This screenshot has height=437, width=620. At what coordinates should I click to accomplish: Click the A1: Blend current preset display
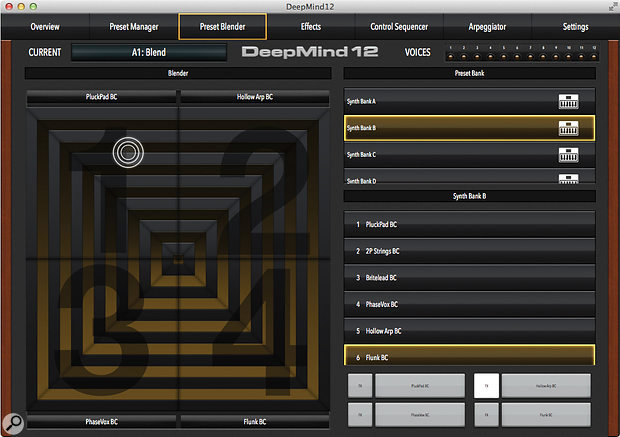click(149, 52)
